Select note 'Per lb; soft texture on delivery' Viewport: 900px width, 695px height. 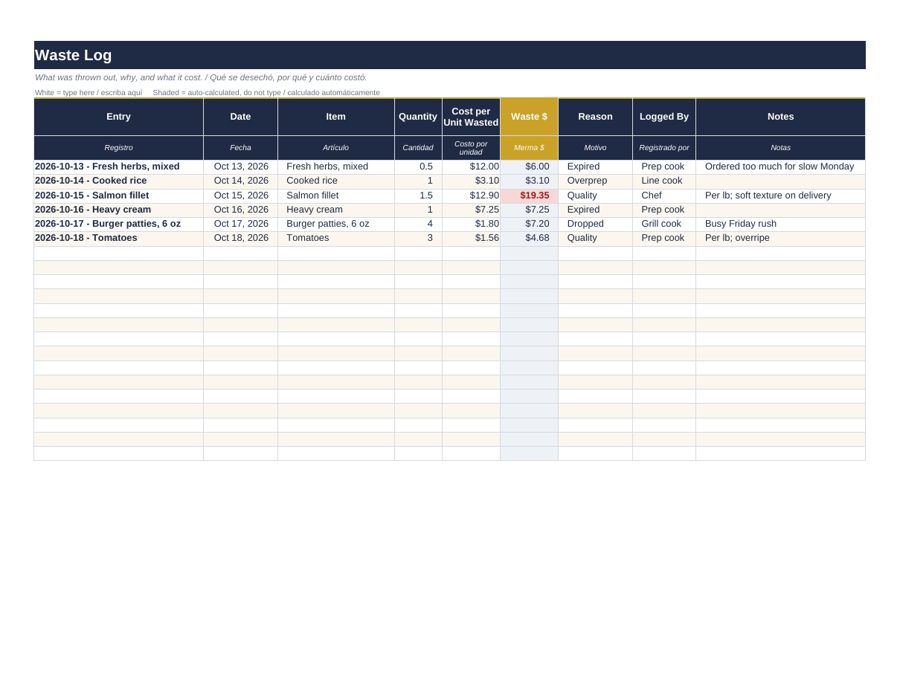pos(781,195)
